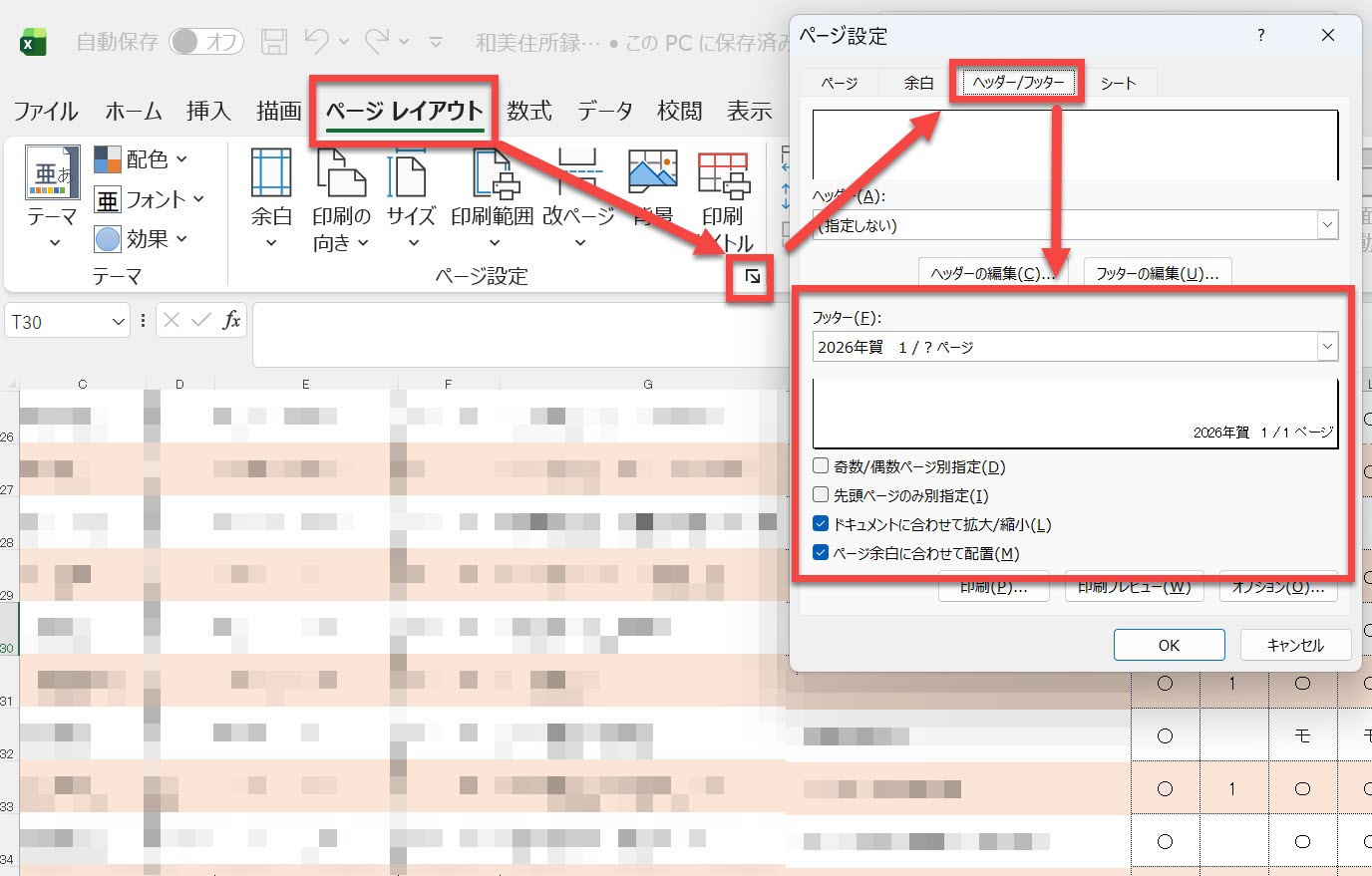Open the print area (印刷範囲) icon
Viewport: 1372px width, 876px height.
pos(492,174)
